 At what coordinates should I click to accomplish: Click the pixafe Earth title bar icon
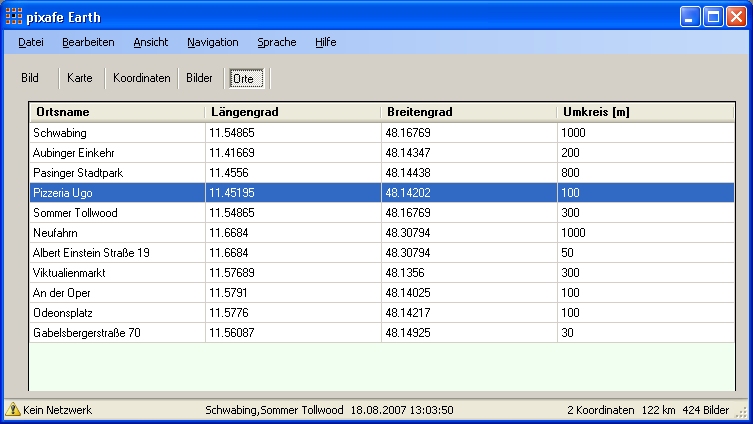14,17
